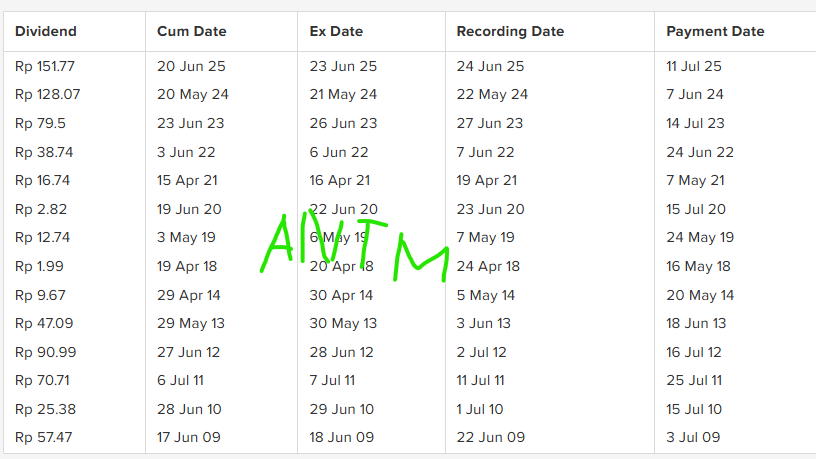Click payment date 18 Jun 13
The width and height of the screenshot is (816, 459).
[x=696, y=323]
